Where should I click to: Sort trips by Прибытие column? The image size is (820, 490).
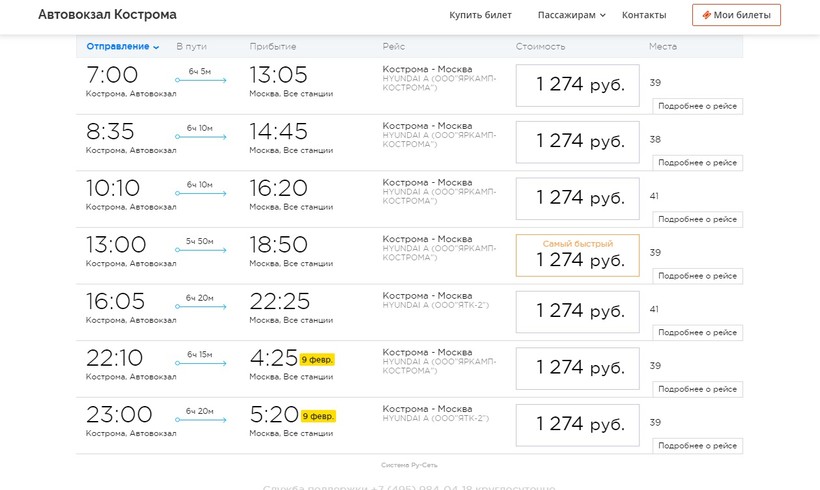(x=272, y=47)
